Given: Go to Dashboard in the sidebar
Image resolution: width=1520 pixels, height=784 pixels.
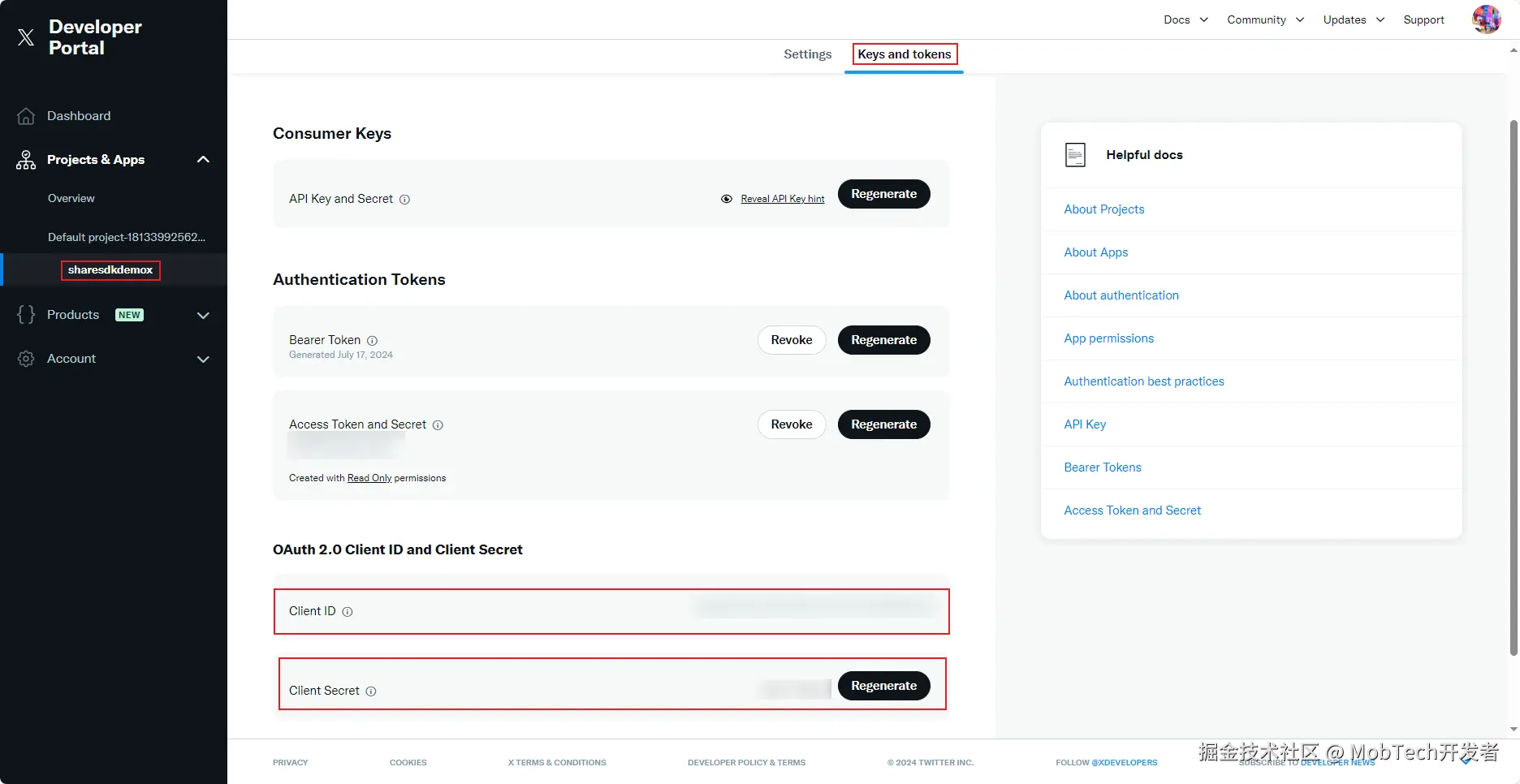Looking at the screenshot, I should [79, 116].
